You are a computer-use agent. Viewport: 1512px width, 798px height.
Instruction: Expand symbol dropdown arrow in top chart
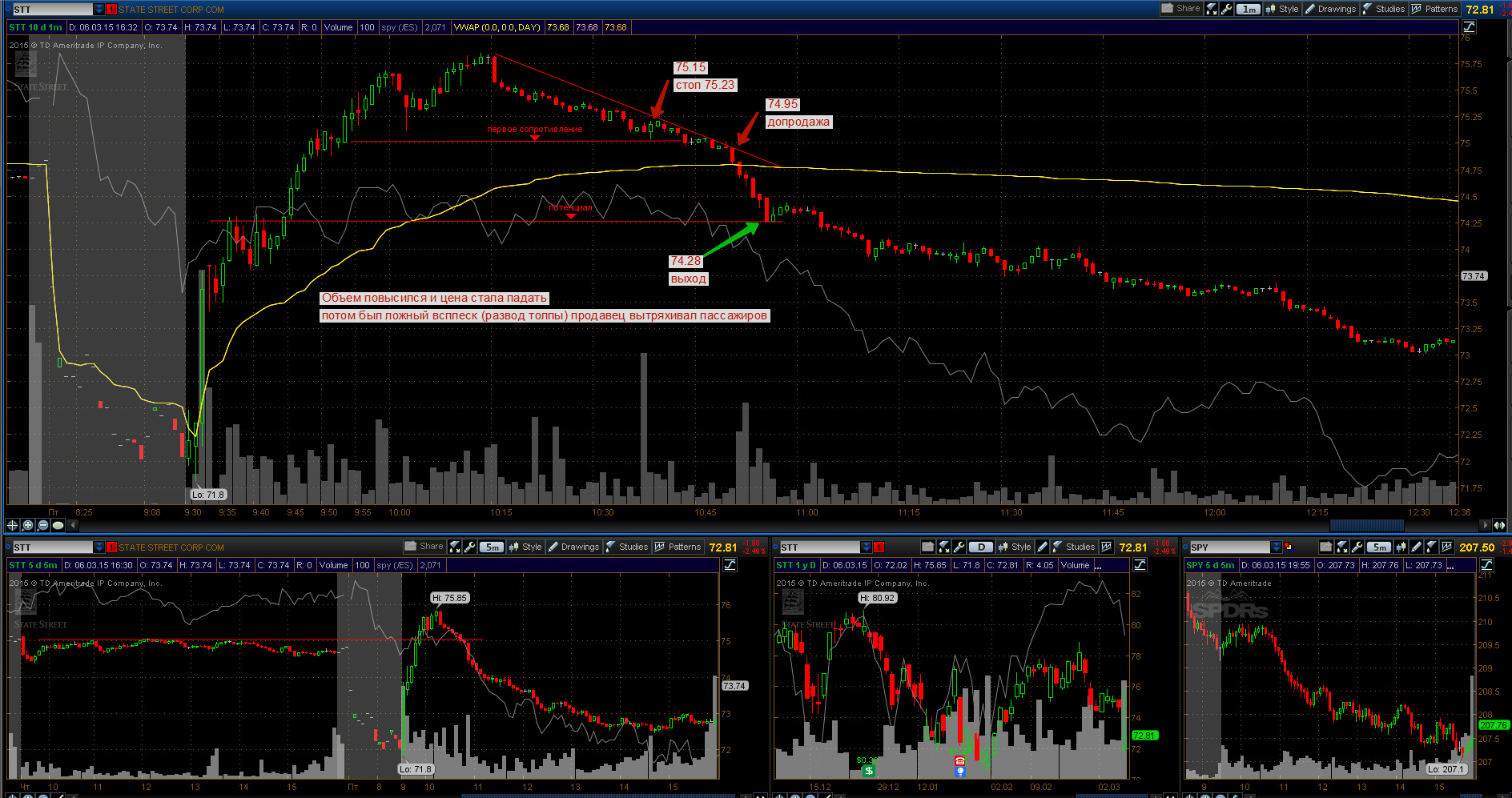99,10
